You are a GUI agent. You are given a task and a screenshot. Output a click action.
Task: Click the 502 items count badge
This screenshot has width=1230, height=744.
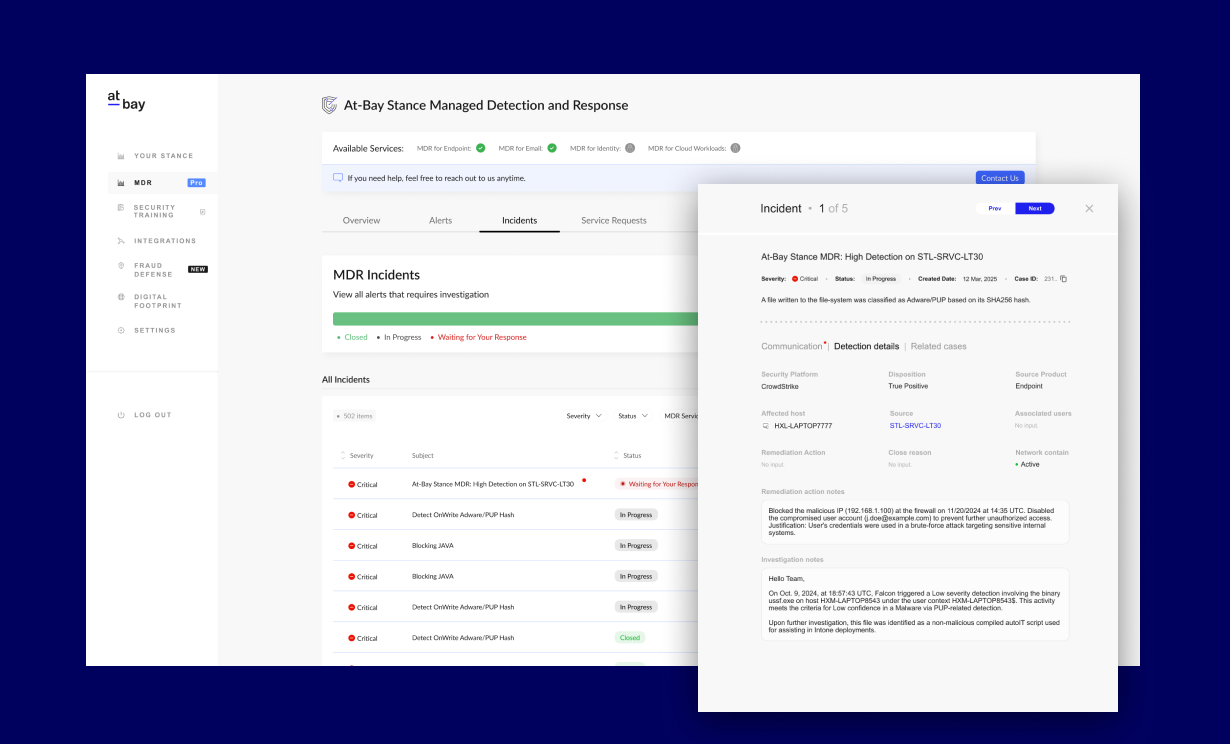pos(355,416)
